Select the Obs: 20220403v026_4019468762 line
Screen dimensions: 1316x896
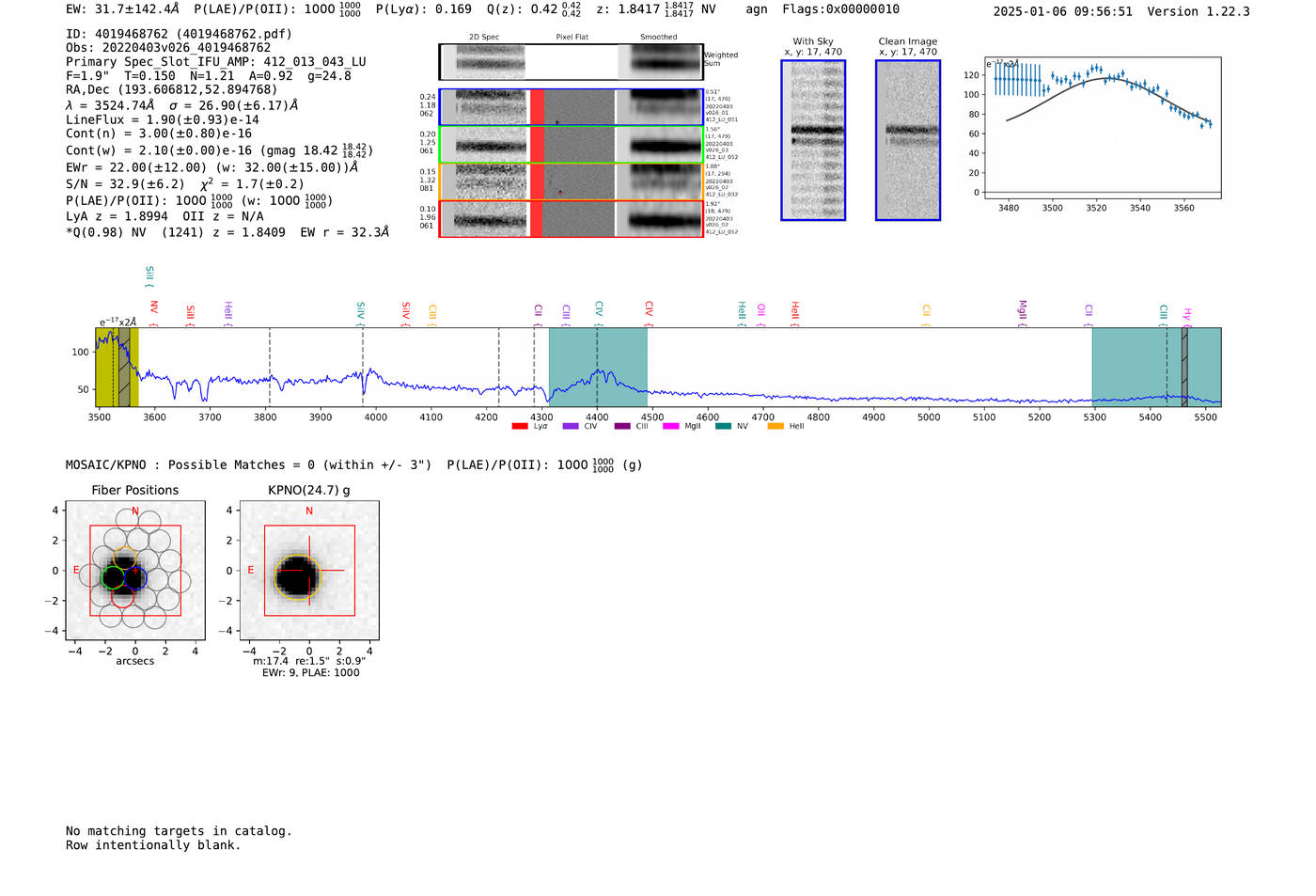tap(168, 48)
